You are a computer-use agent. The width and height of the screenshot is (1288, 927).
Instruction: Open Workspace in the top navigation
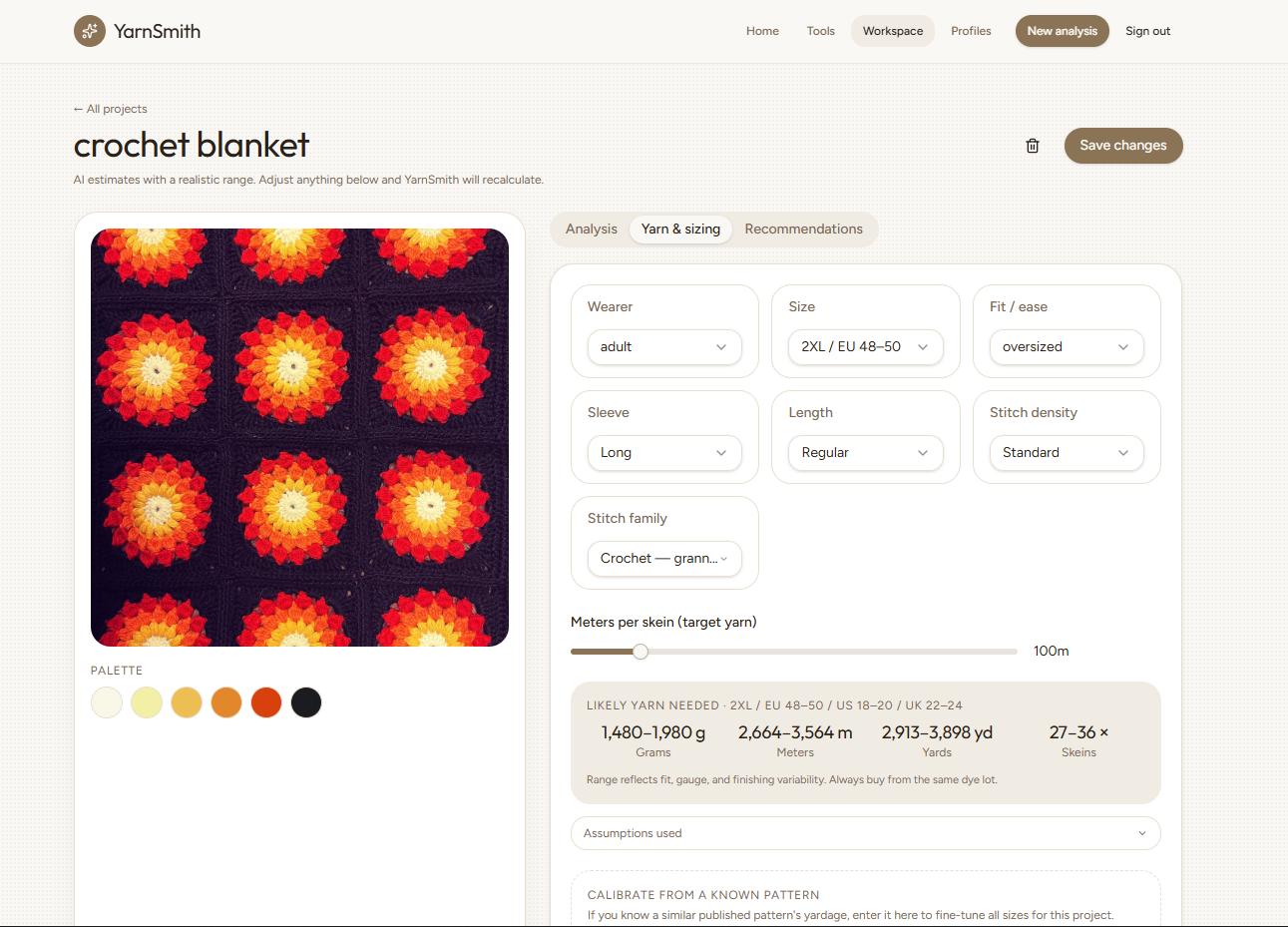[x=893, y=31]
